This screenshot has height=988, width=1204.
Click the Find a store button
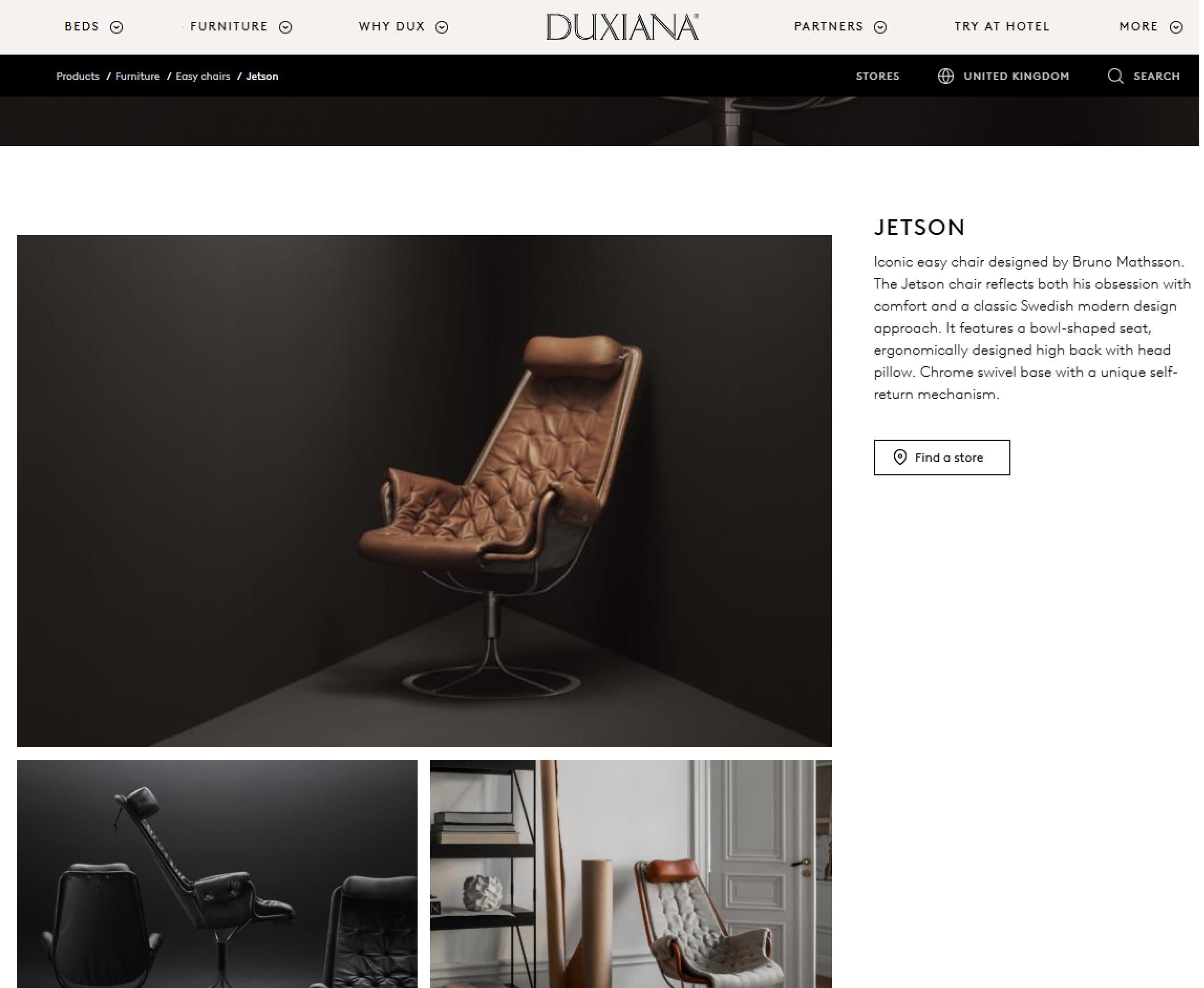point(942,458)
